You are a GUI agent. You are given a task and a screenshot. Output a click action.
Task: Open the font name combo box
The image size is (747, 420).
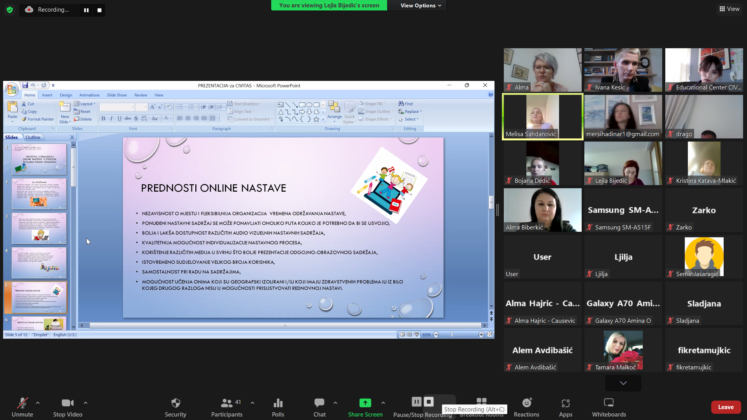click(x=117, y=108)
